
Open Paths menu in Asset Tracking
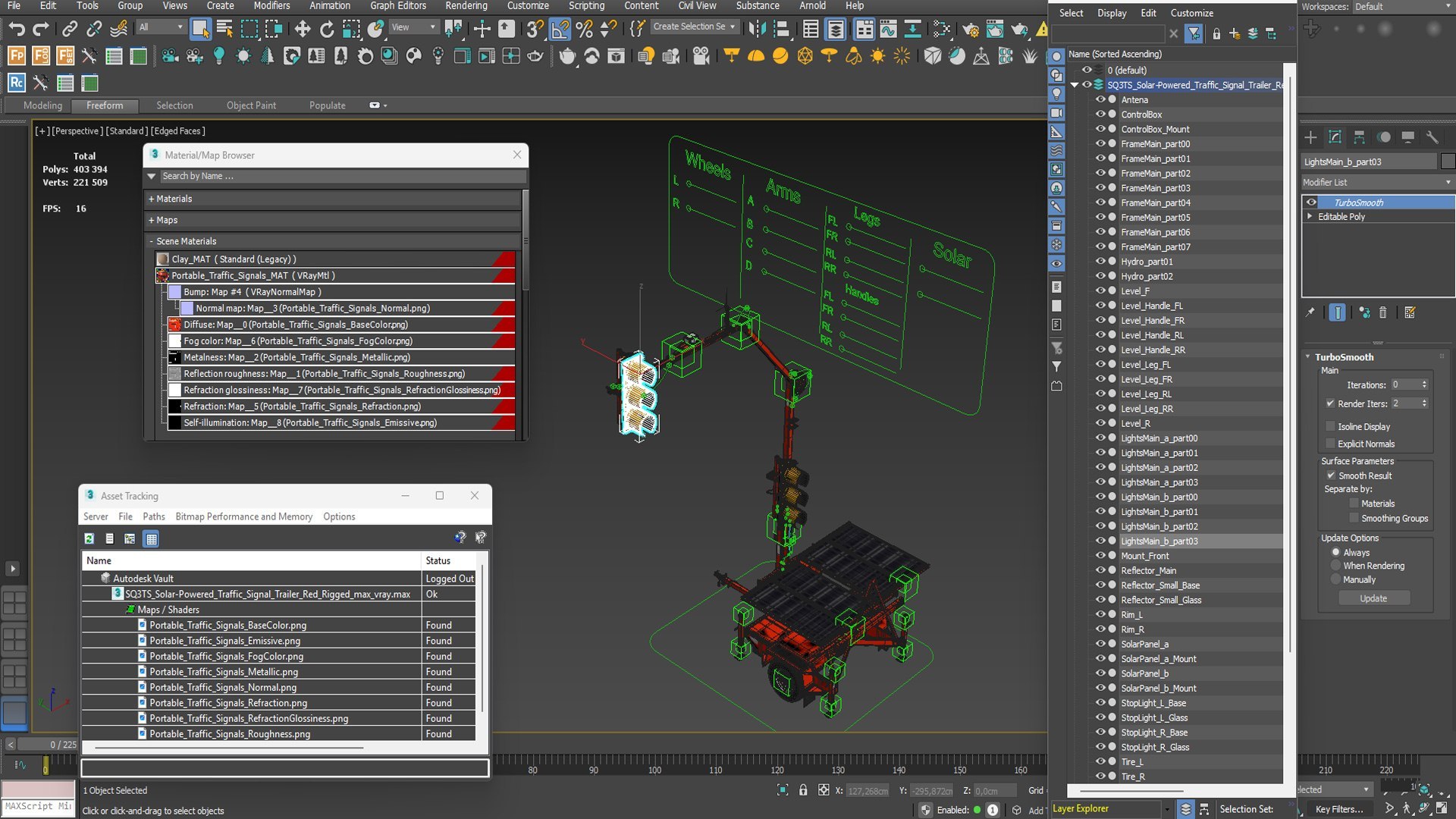[154, 516]
